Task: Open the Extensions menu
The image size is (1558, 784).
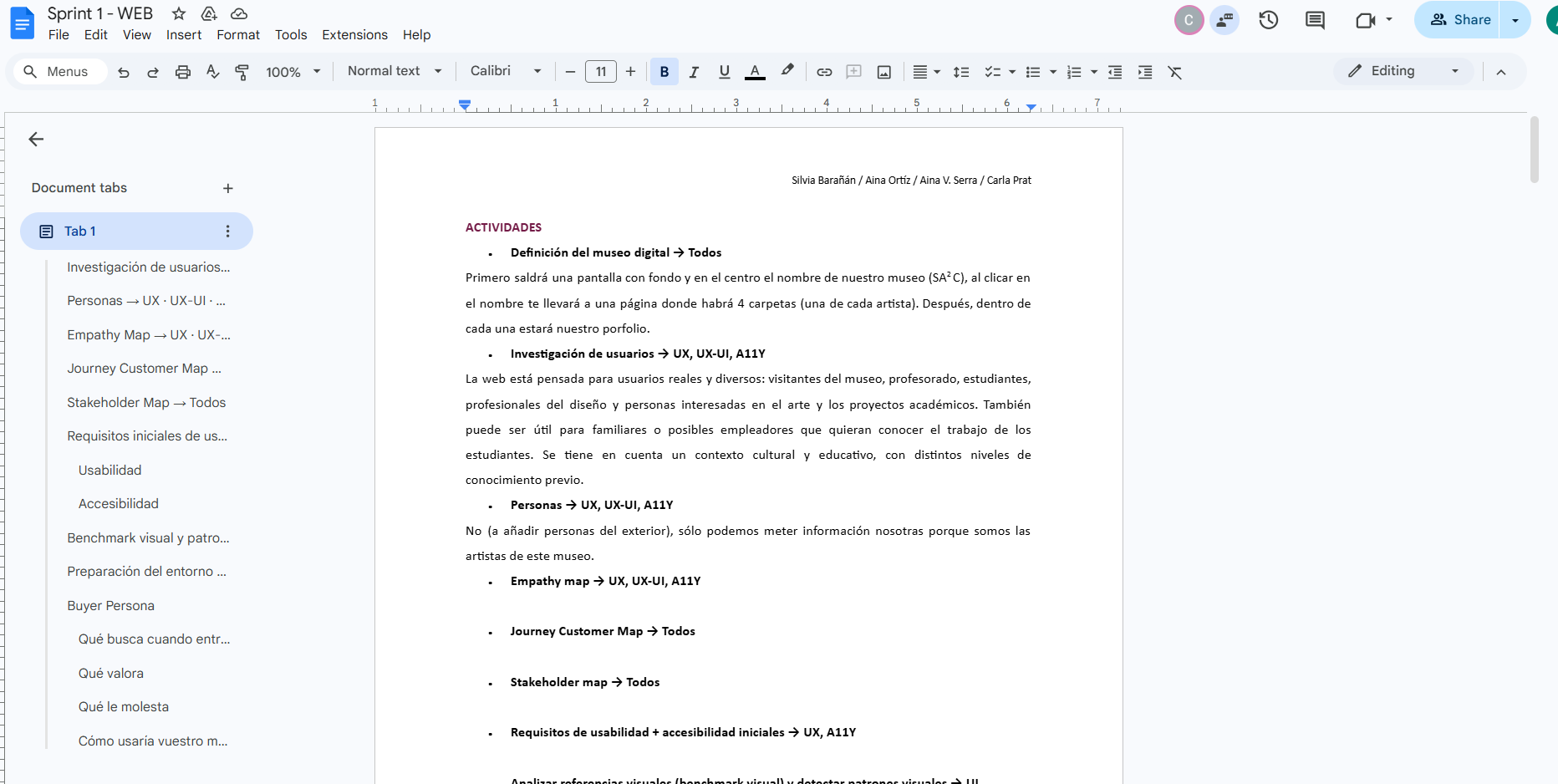Action: [354, 35]
